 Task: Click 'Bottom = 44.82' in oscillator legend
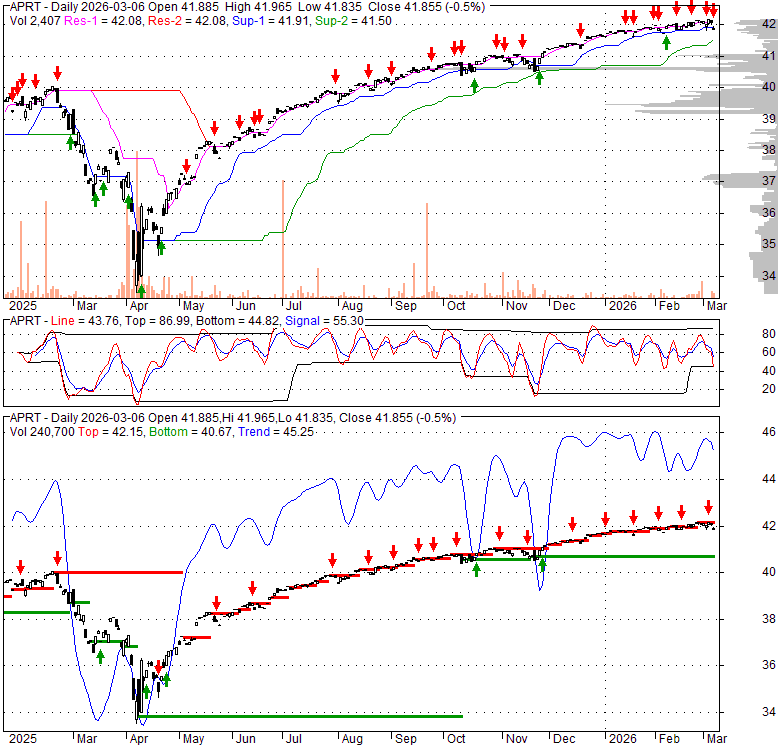click(238, 321)
